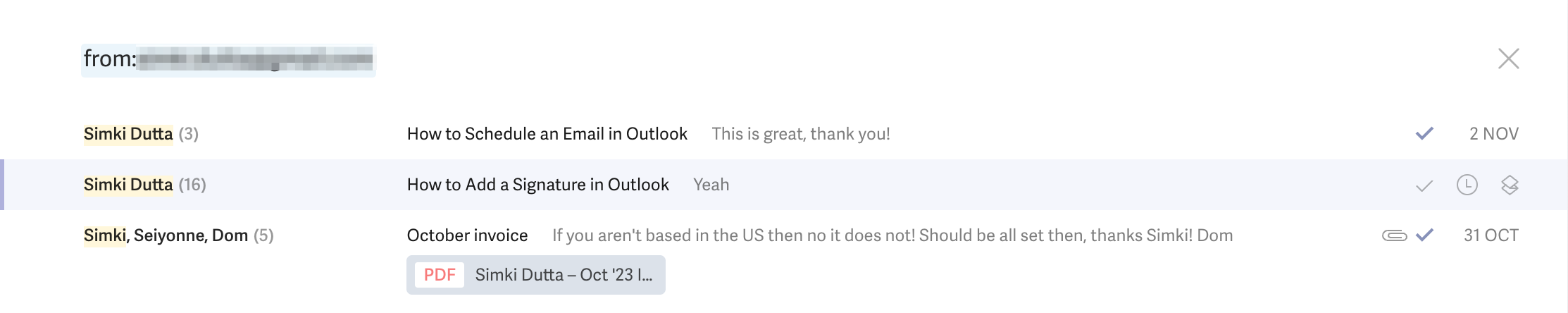Open How to Schedule an Email in Outlook

(547, 134)
